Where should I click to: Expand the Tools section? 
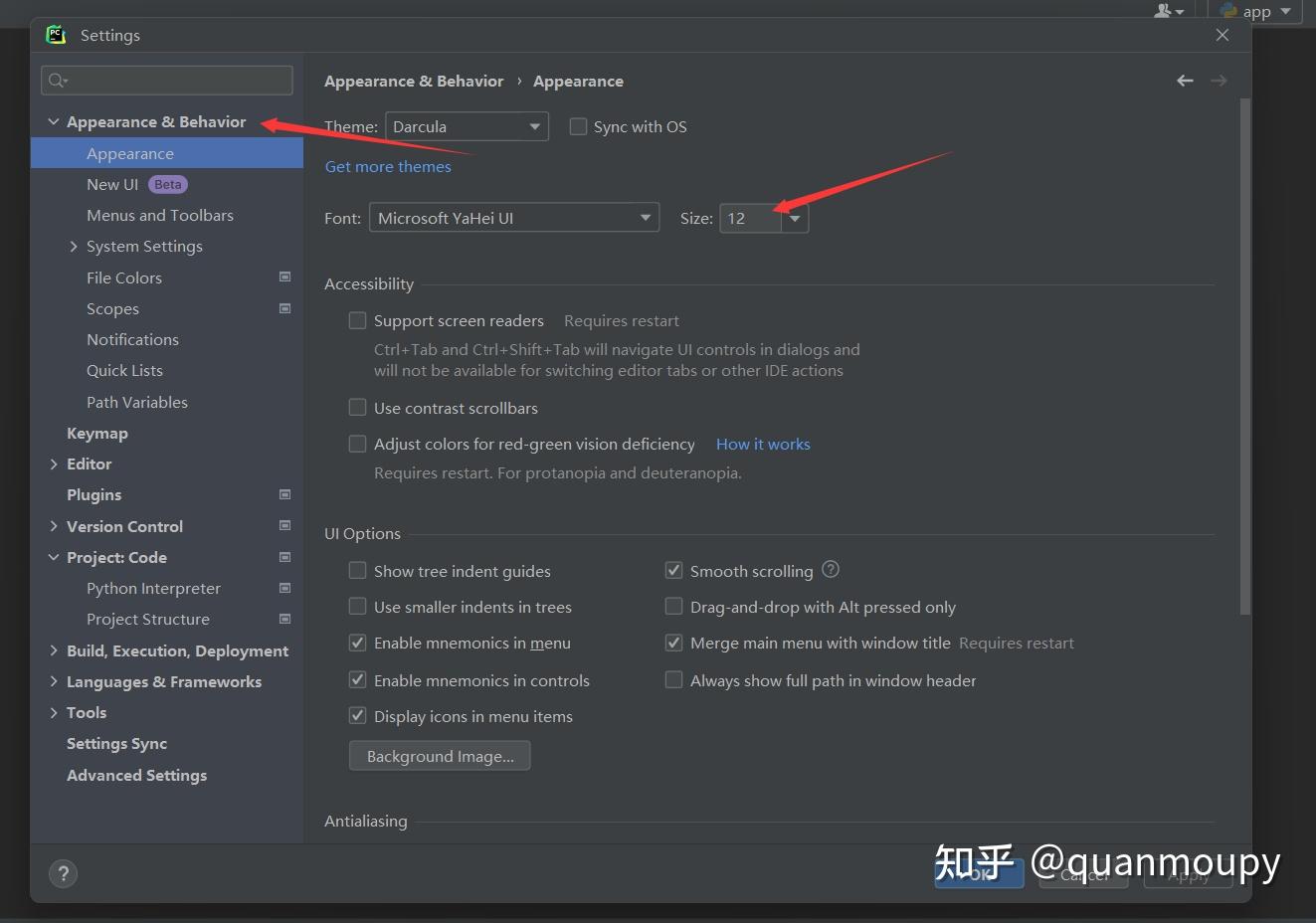(x=54, y=712)
